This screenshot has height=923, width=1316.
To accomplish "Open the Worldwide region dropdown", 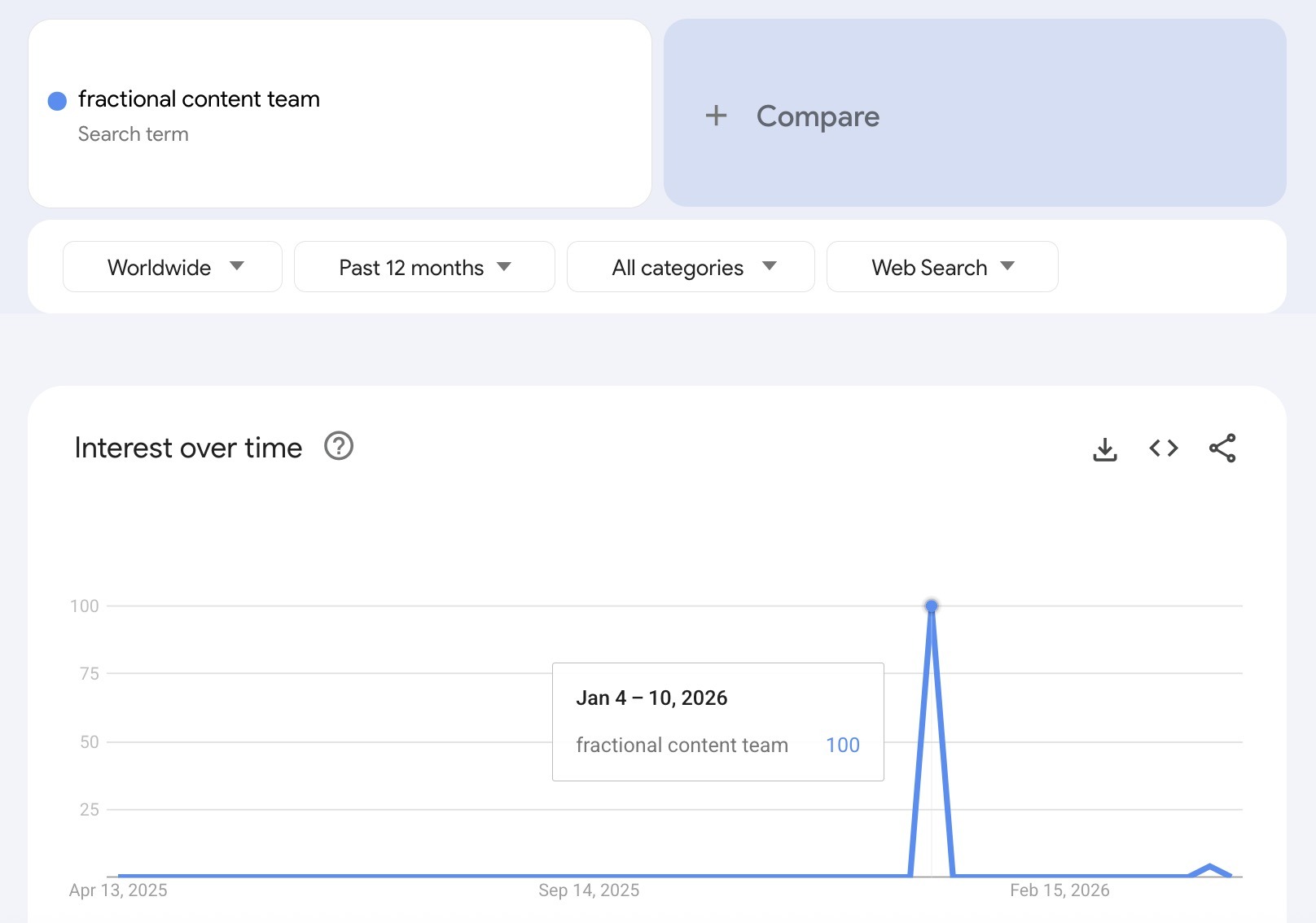I will (x=171, y=266).
